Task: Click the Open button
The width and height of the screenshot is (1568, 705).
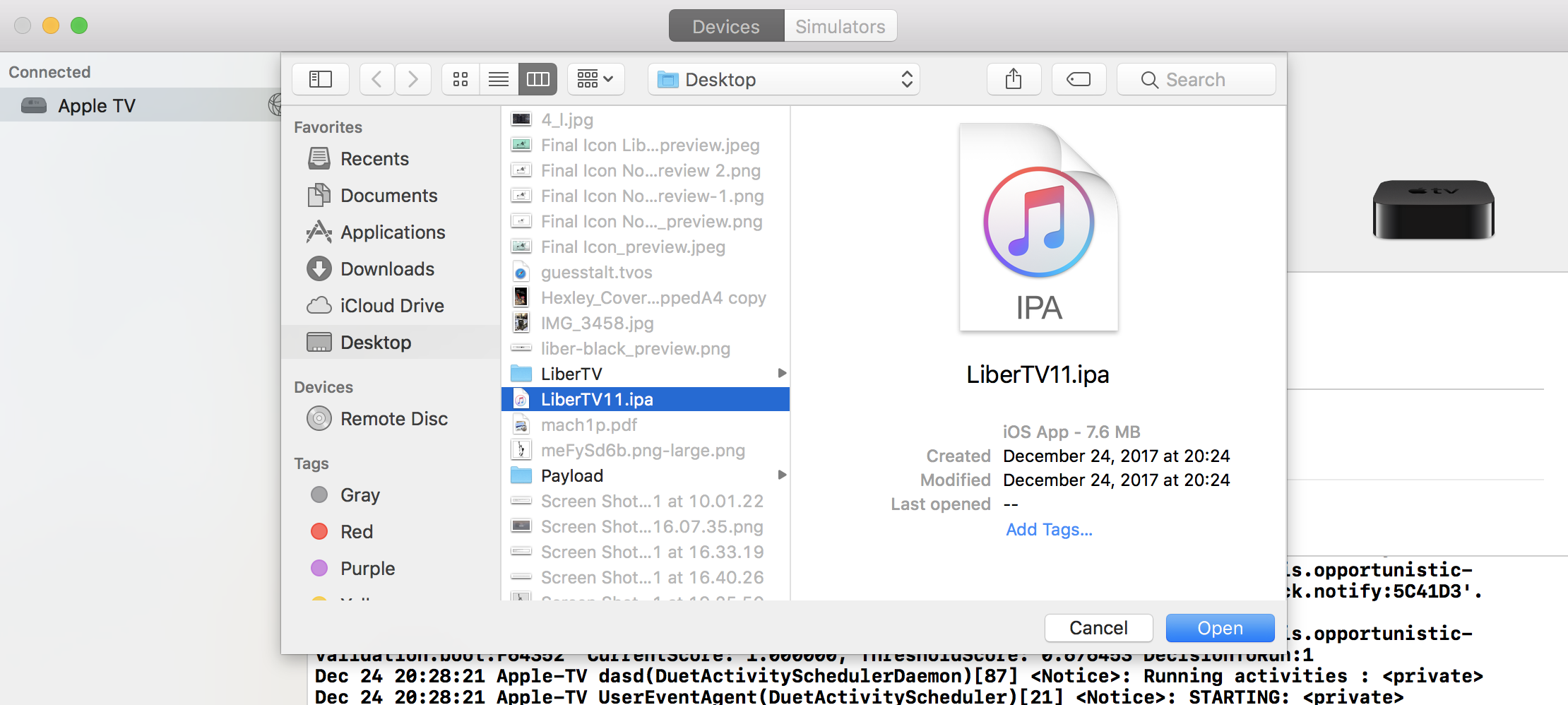Action: (x=1220, y=628)
